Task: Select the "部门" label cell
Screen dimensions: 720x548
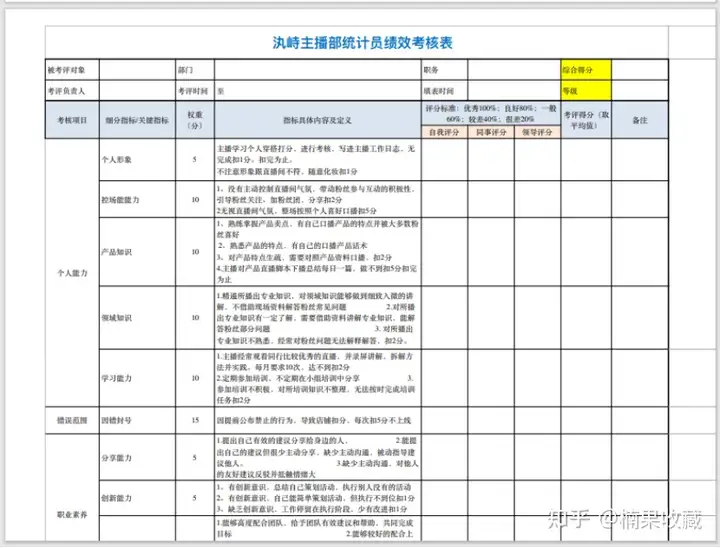Action: (x=195, y=70)
